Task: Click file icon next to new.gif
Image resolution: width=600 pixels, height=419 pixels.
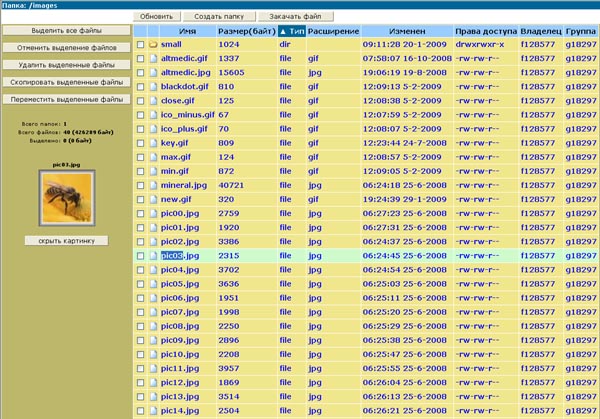Action: point(153,199)
